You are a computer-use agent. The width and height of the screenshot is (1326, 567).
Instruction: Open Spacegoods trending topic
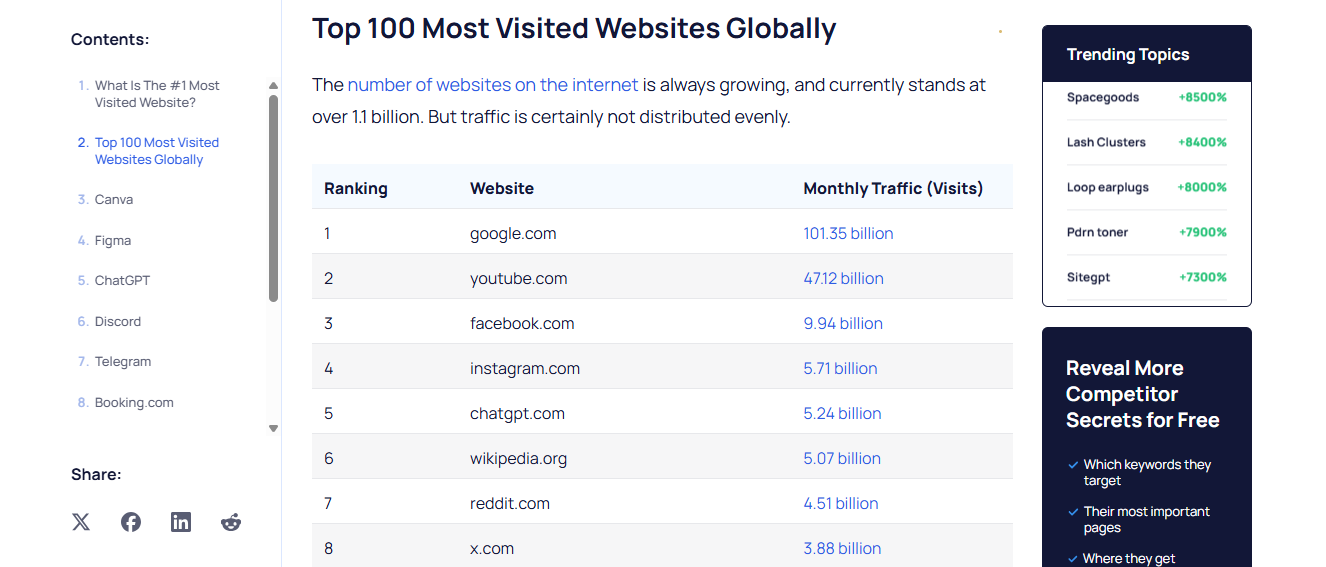click(1103, 98)
